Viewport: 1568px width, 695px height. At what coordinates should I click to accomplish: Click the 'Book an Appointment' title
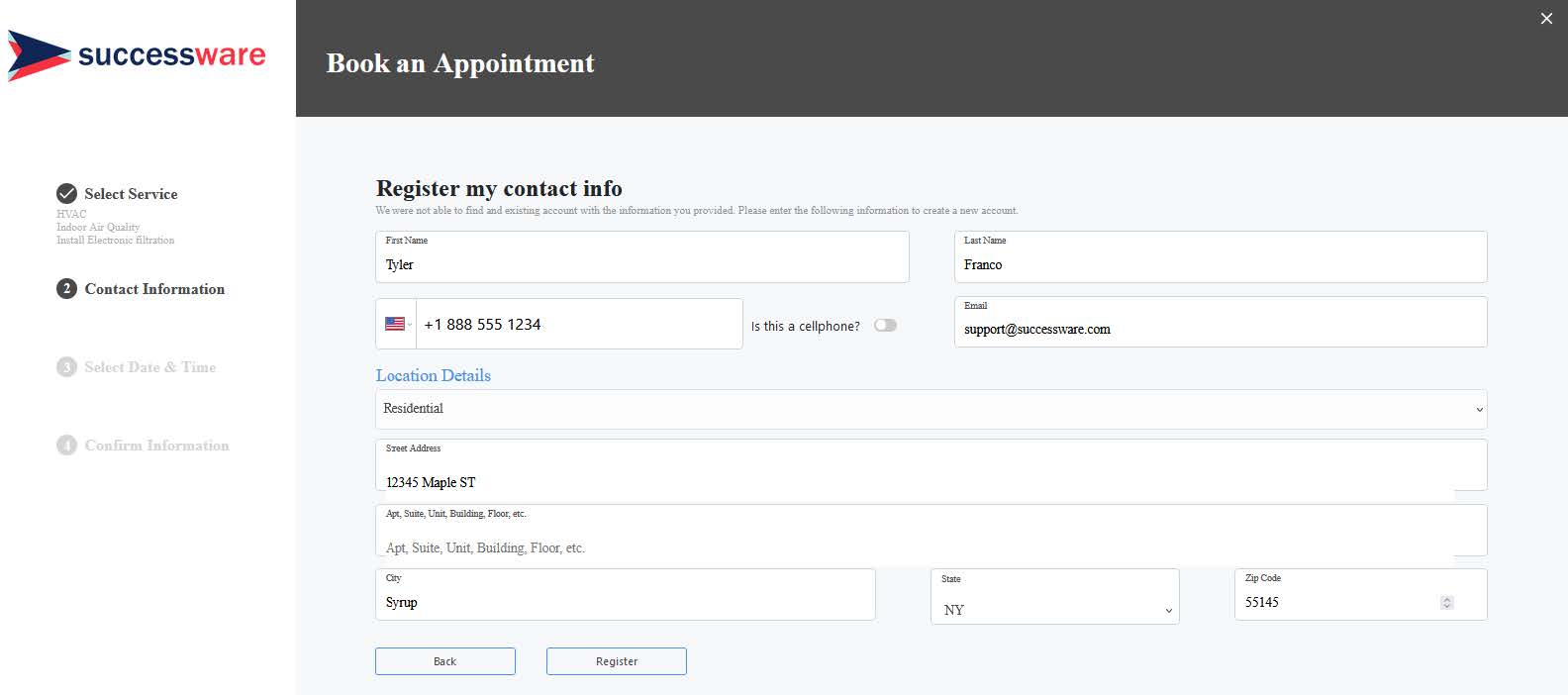(460, 63)
